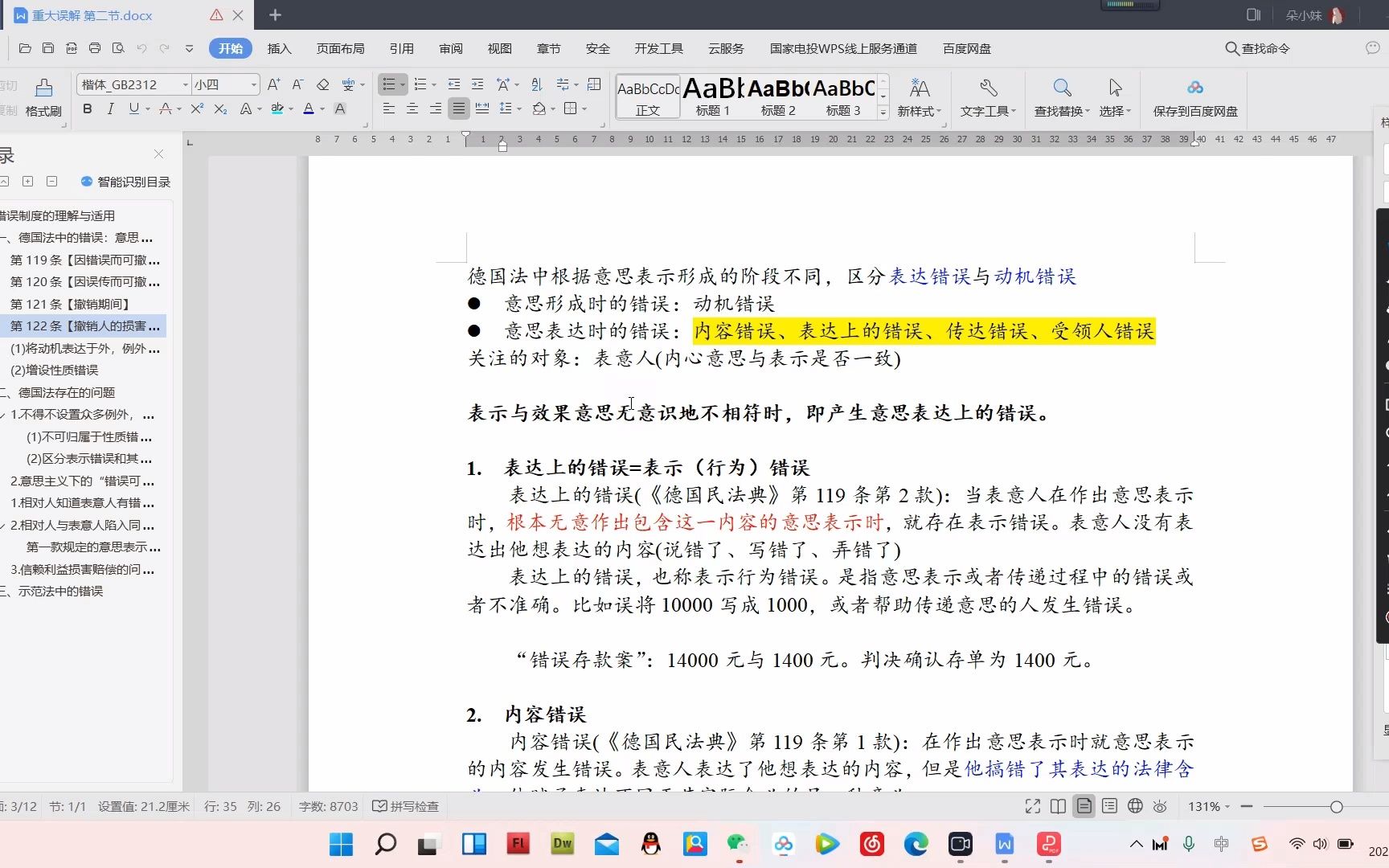1389x868 pixels.
Task: Apply distributed alignment
Action: pos(482,108)
